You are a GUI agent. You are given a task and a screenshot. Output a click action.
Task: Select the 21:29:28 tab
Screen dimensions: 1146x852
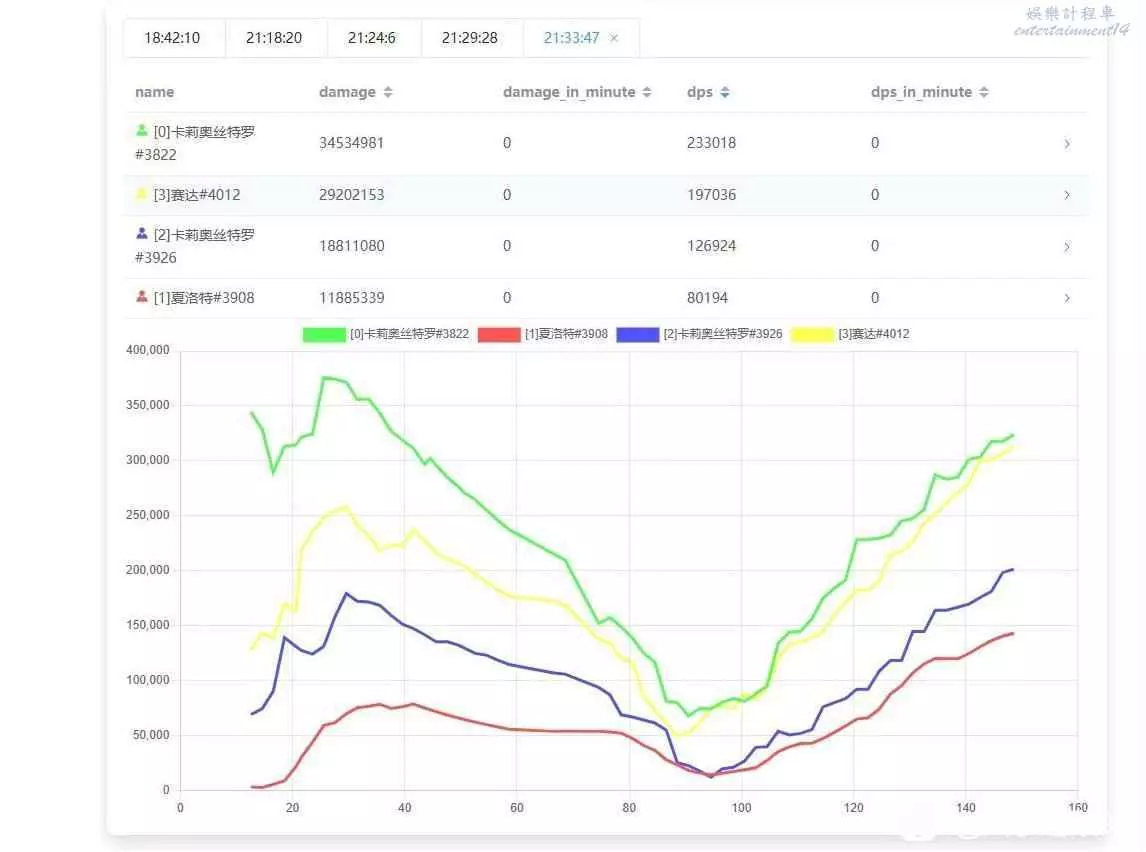[470, 38]
